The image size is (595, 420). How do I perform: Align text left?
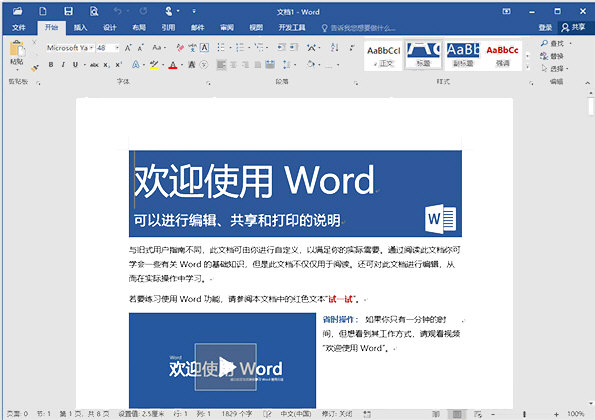[x=221, y=65]
